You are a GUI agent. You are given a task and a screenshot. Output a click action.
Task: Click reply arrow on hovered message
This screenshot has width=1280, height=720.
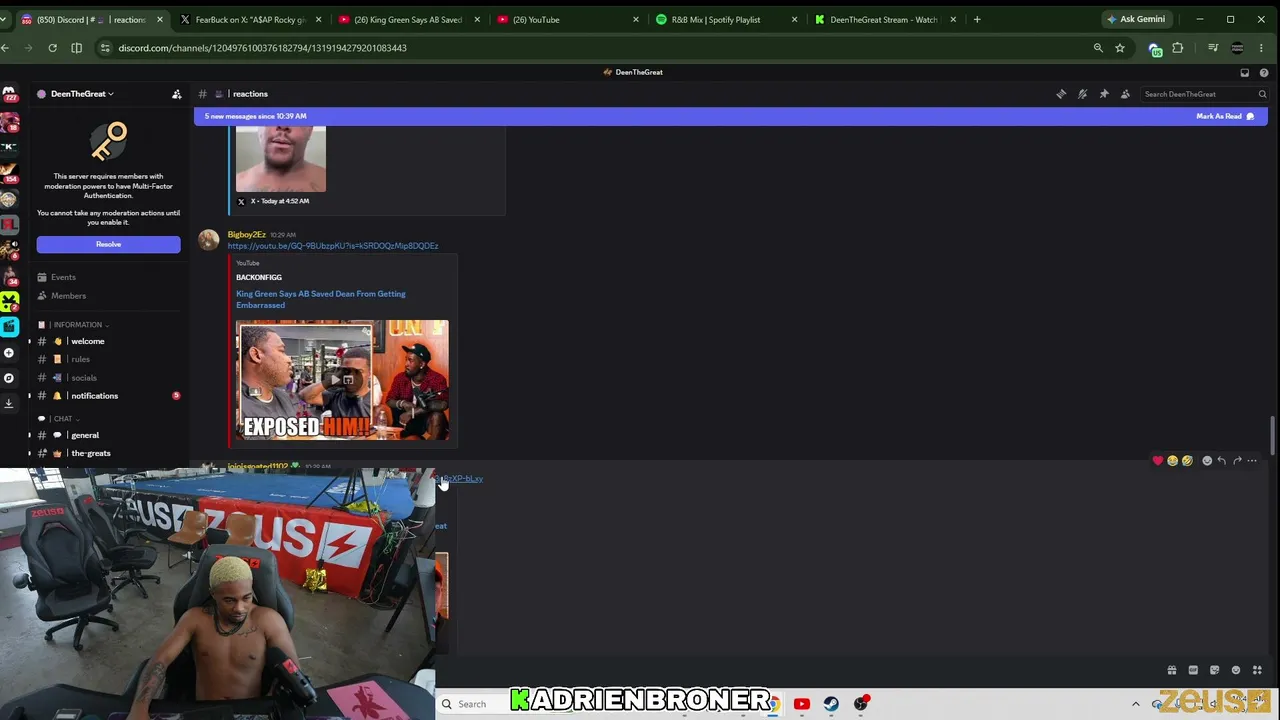point(1221,461)
